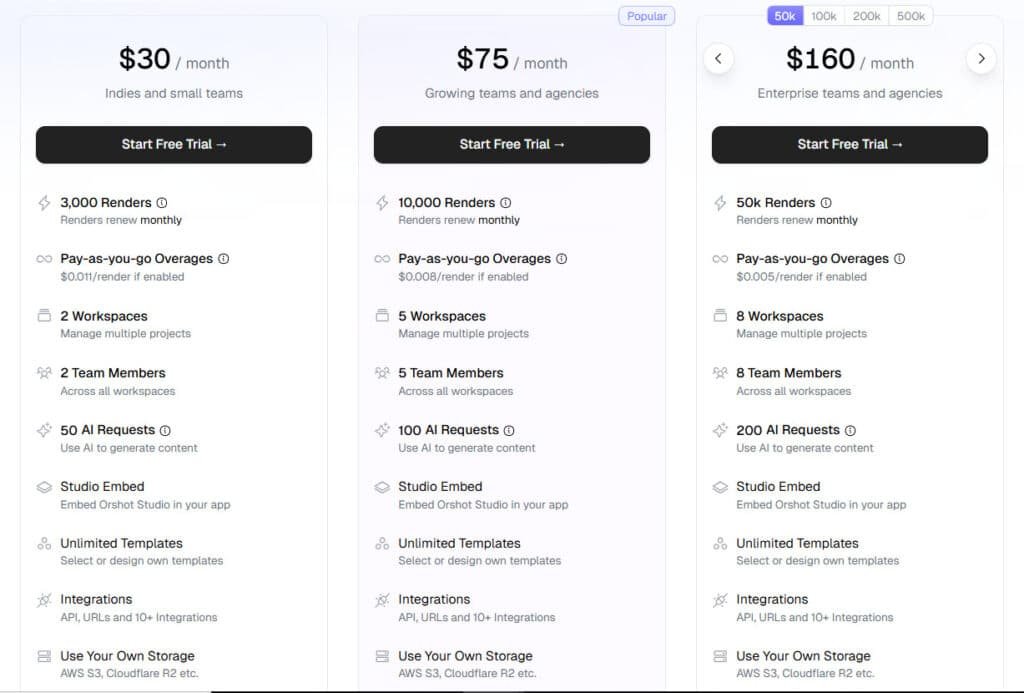The width and height of the screenshot is (1024, 693).
Task: Click the workspaces icon next to 5 Workspaces
Action: [382, 316]
